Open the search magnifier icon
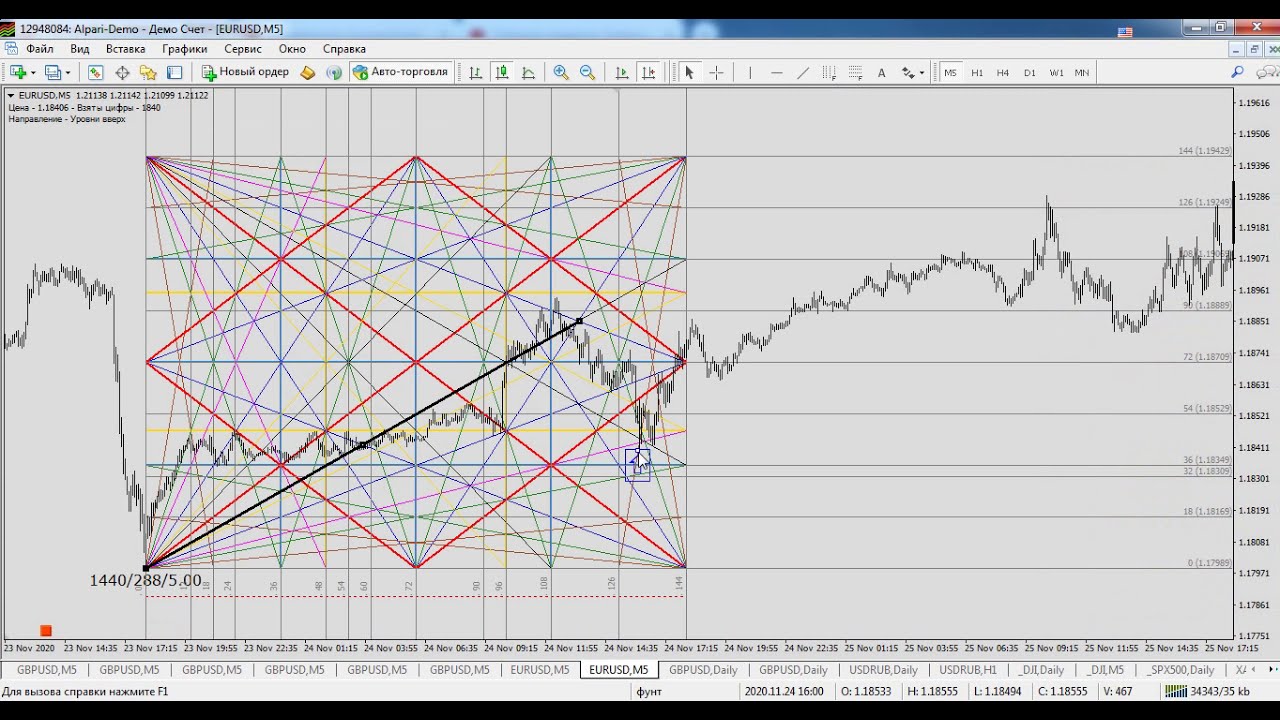This screenshot has width=1280, height=720. 1238,72
